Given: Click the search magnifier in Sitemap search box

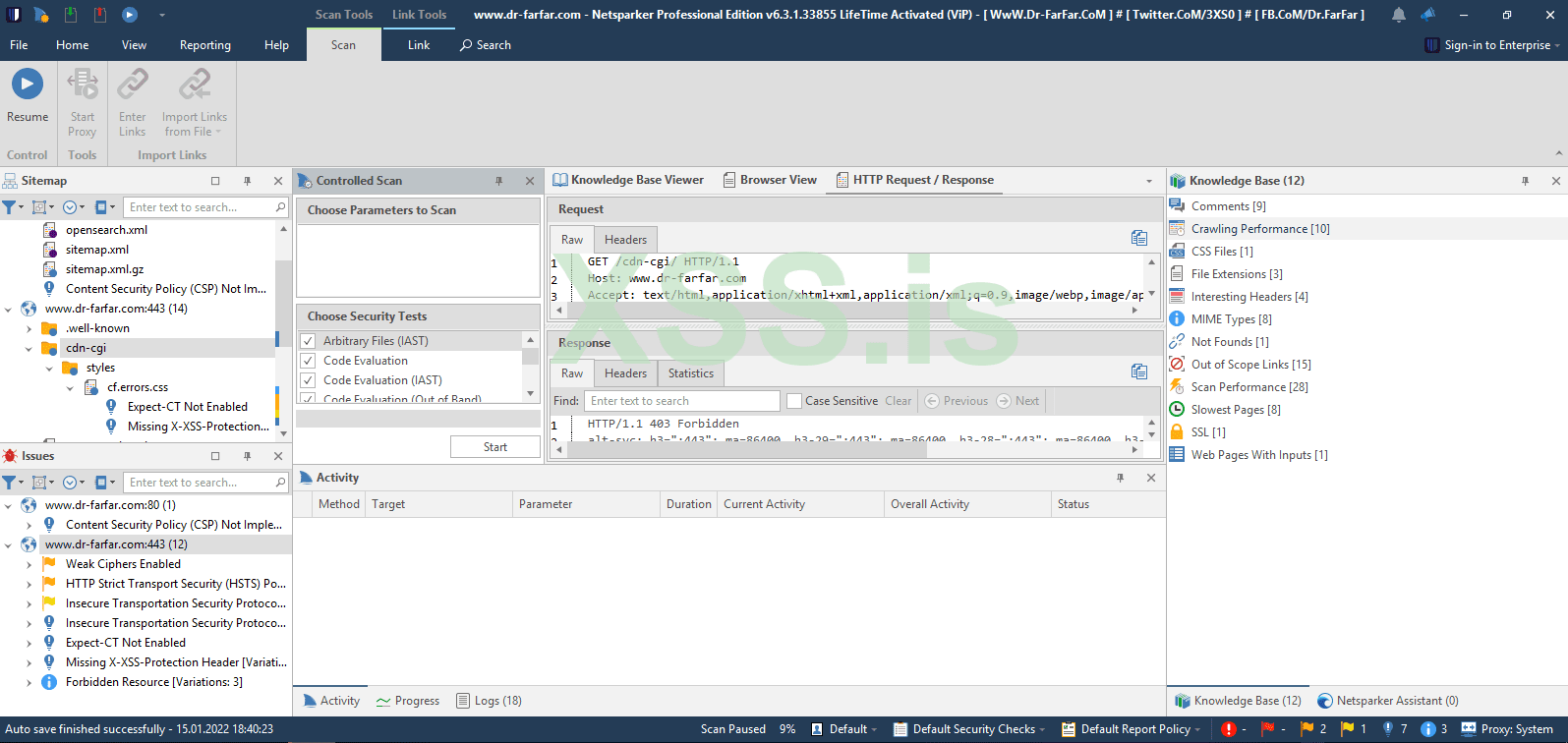Looking at the screenshot, I should coord(280,207).
